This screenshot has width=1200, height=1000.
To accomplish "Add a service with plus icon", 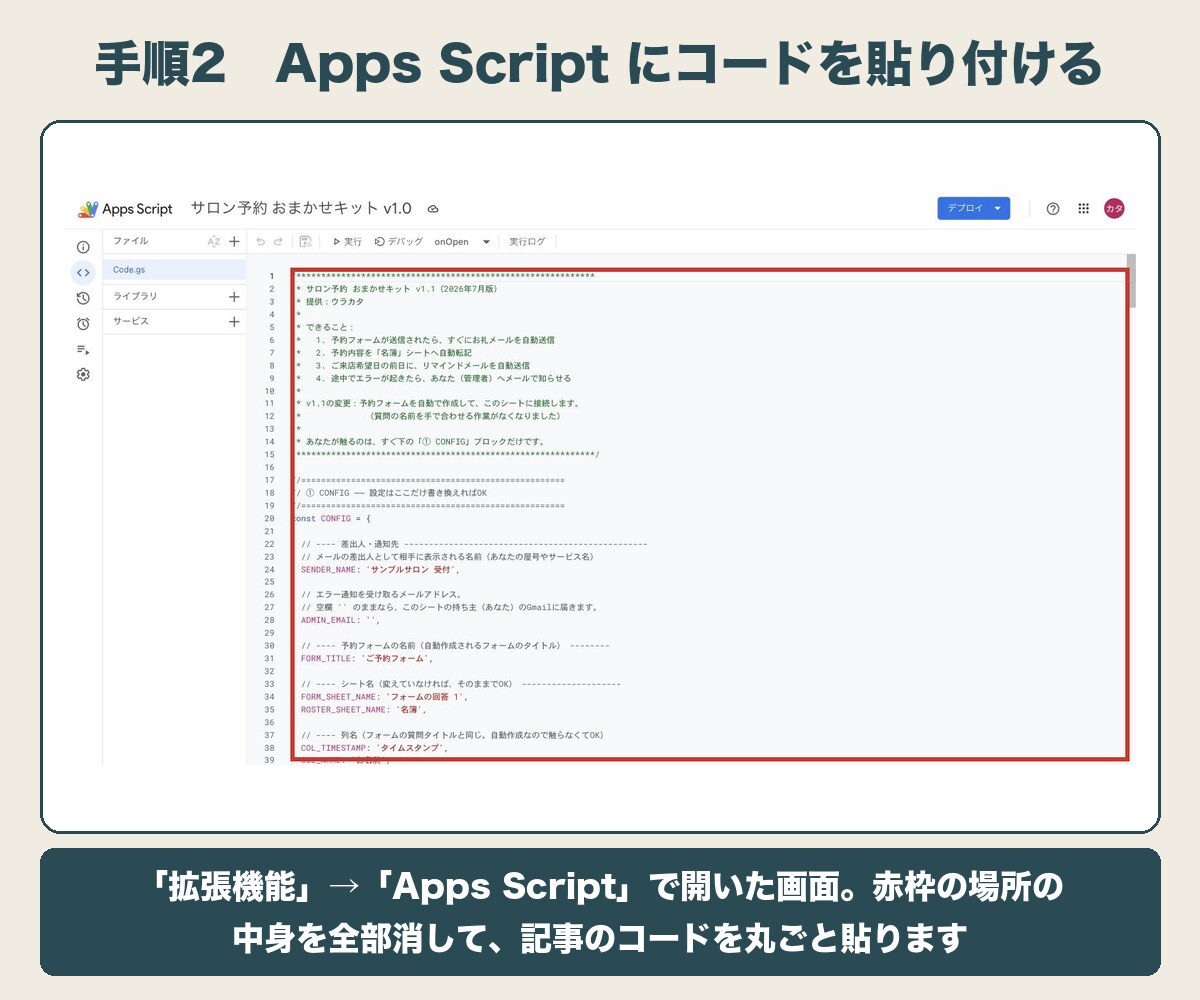I will [x=234, y=322].
